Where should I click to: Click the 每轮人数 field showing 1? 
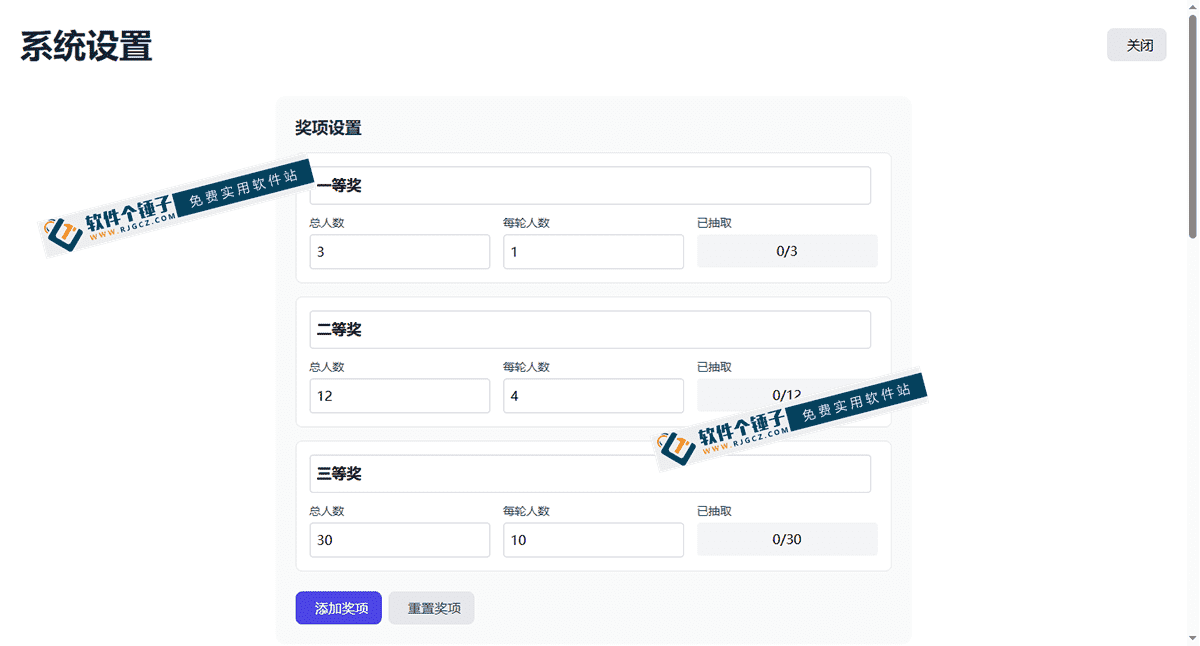point(593,251)
